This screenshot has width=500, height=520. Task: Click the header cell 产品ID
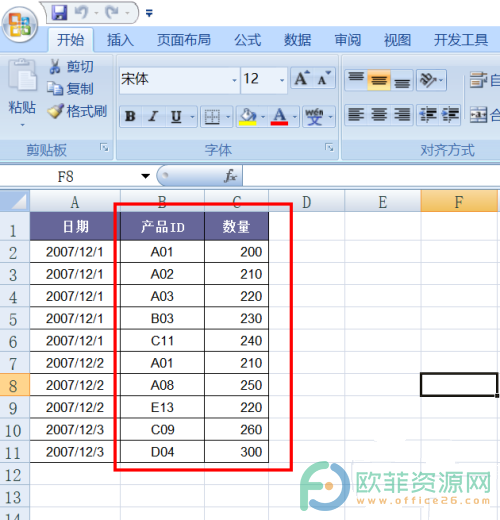[162, 227]
